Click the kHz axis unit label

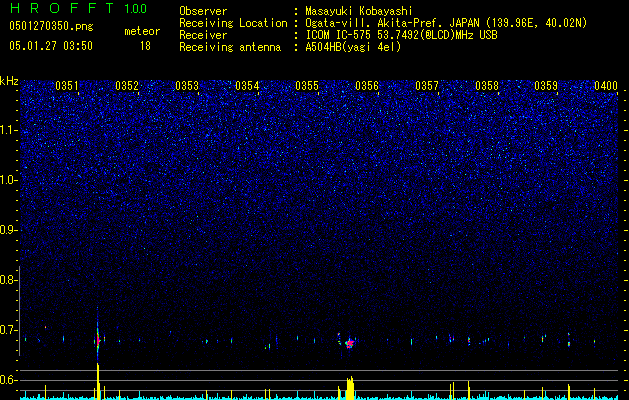click(9, 81)
